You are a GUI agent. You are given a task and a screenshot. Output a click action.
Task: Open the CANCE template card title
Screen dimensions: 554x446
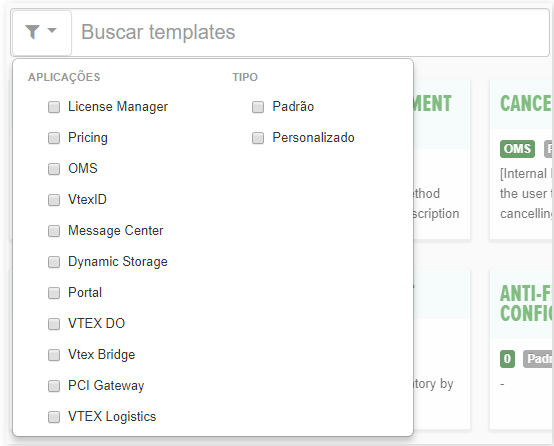[526, 103]
